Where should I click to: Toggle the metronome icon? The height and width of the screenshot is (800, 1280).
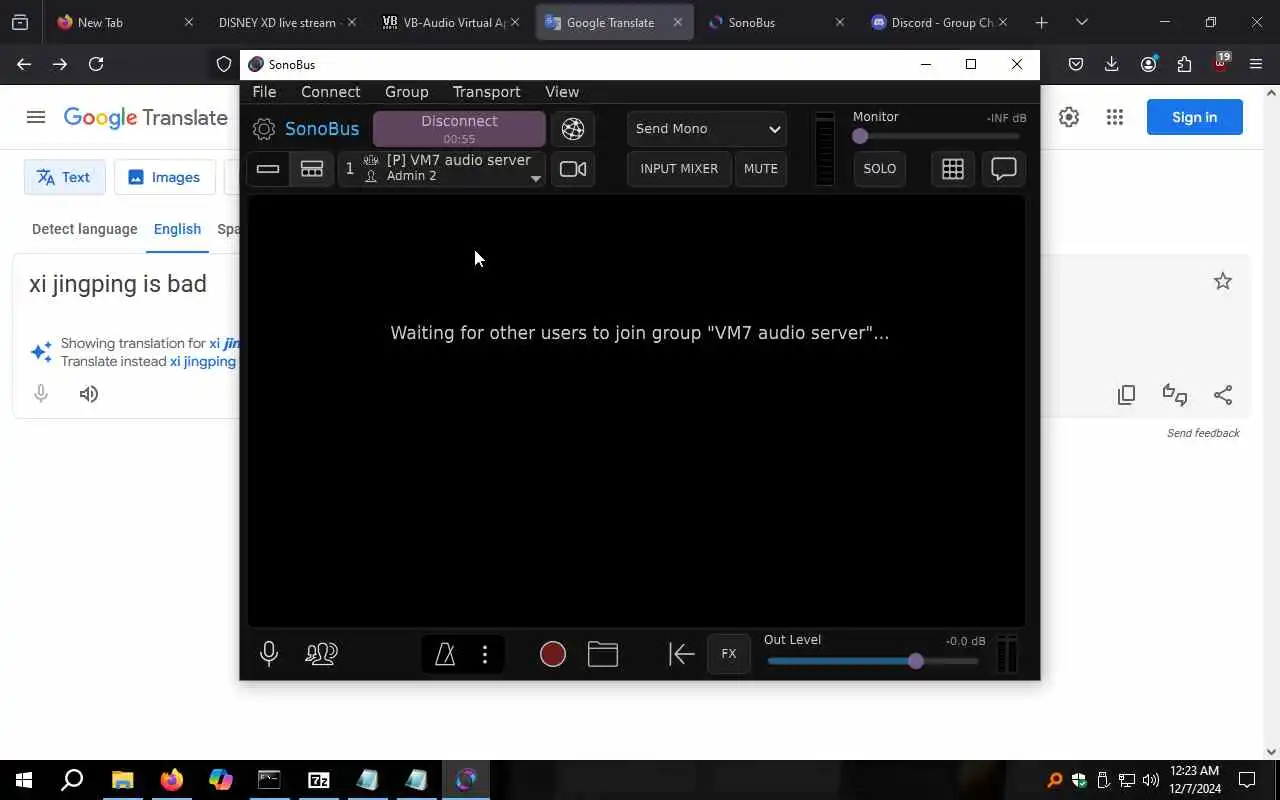coord(445,654)
